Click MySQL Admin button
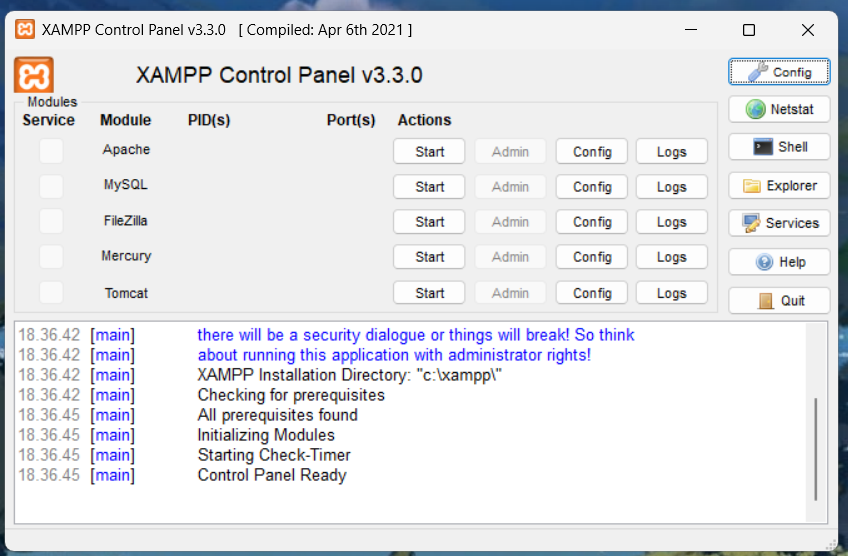 pyautogui.click(x=510, y=187)
